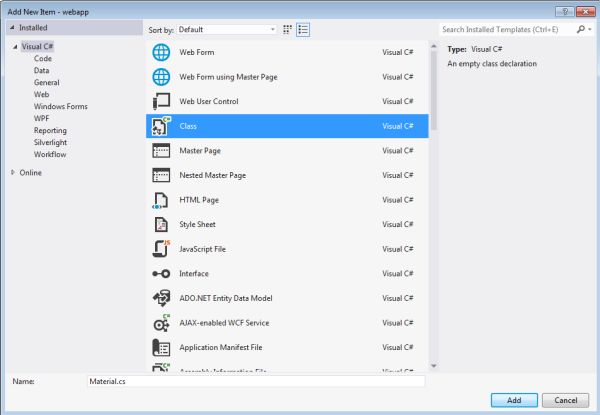Viewport: 600px width, 415px height.
Task: Select the Web Form template name
Action: (197, 52)
